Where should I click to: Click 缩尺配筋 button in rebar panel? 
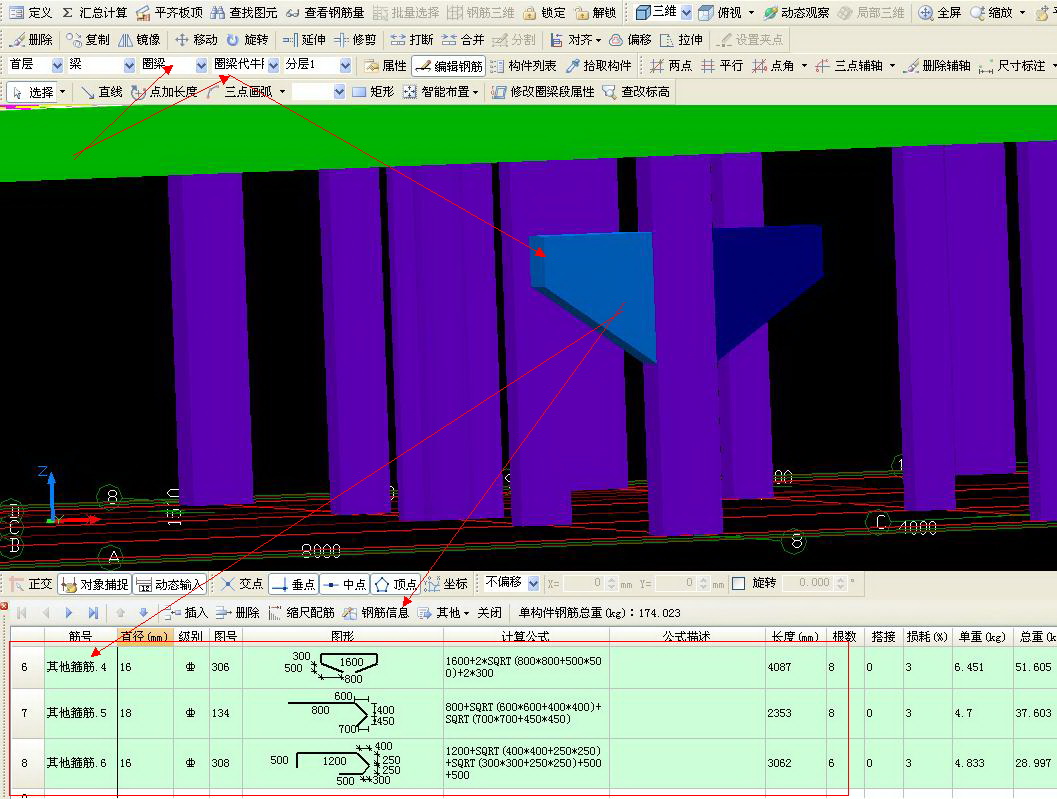pyautogui.click(x=301, y=613)
